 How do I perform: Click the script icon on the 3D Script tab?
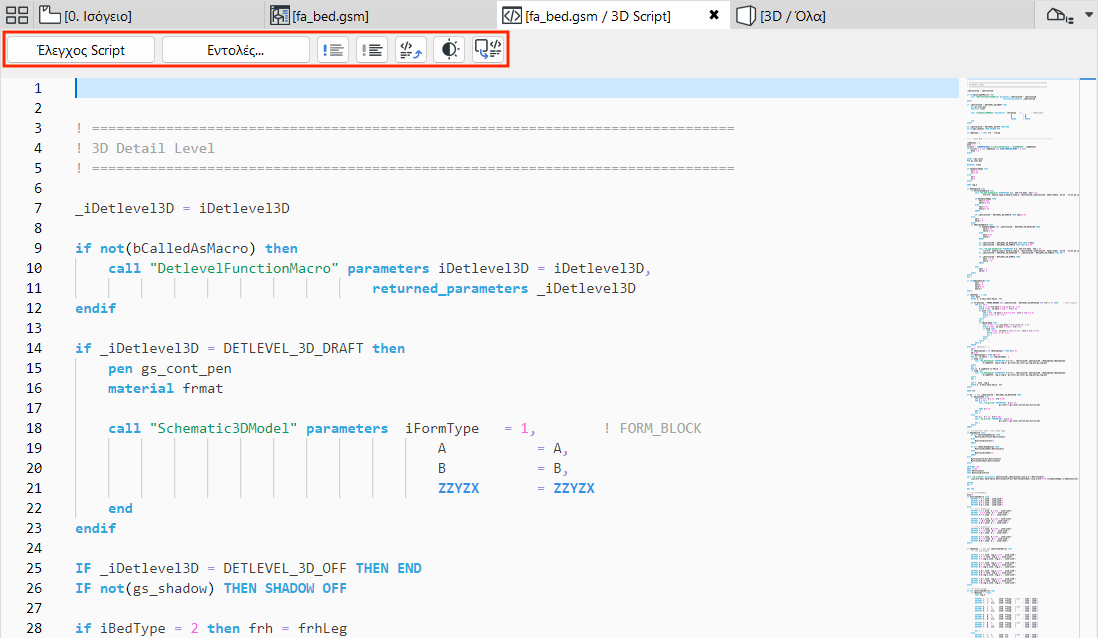pyautogui.click(x=513, y=15)
